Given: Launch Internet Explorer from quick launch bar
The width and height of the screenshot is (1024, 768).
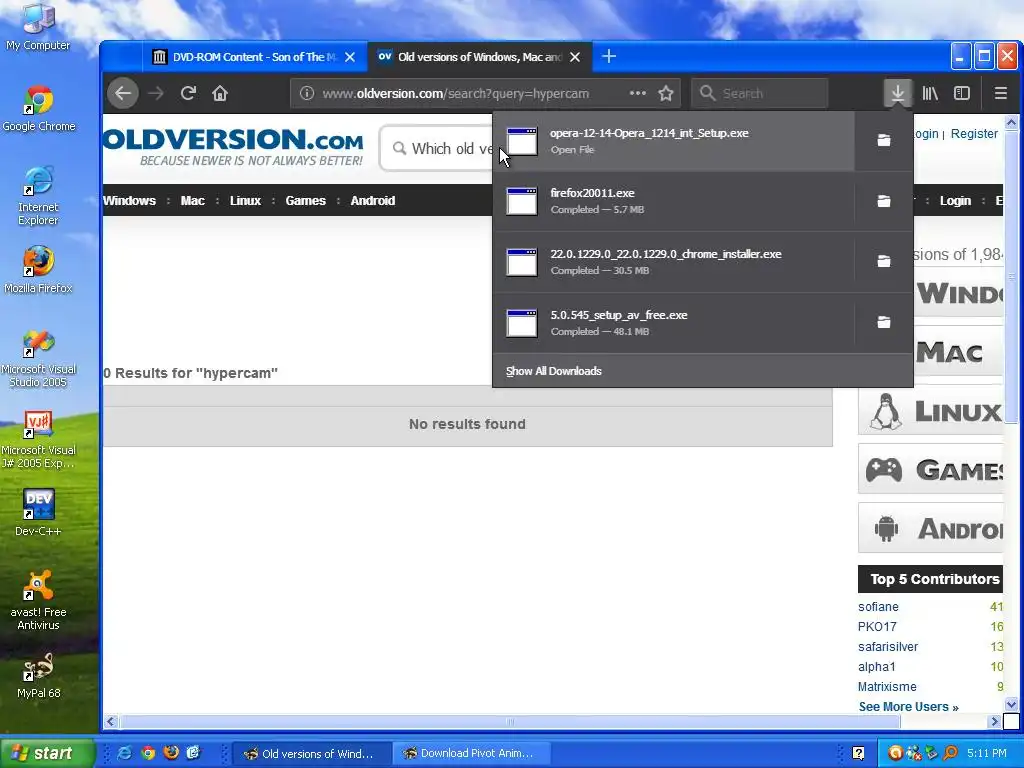Looking at the screenshot, I should click(123, 753).
